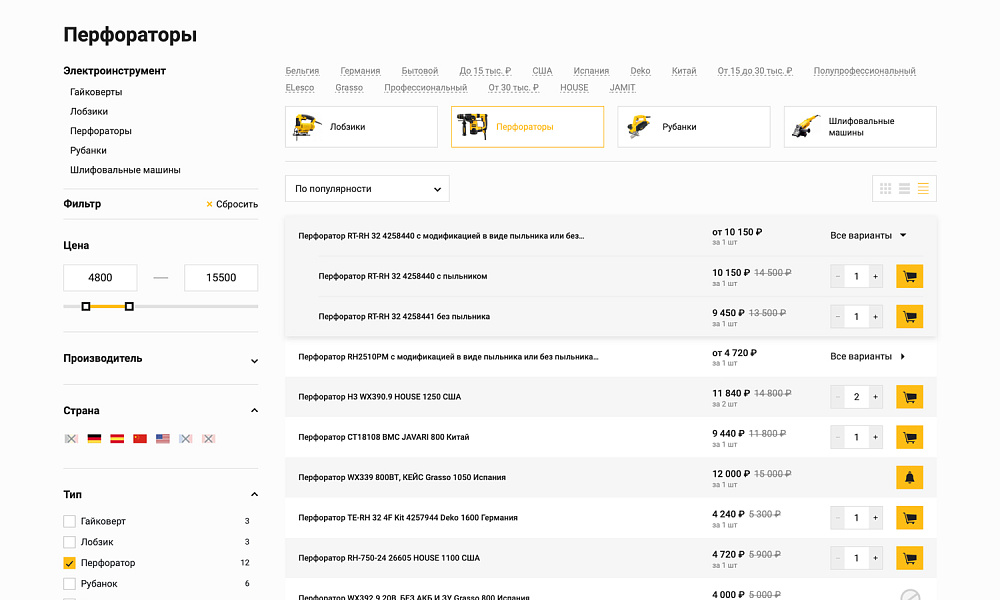1000x600 pixels.
Task: Enable the Гайковерт type filter
Action: tap(68, 520)
